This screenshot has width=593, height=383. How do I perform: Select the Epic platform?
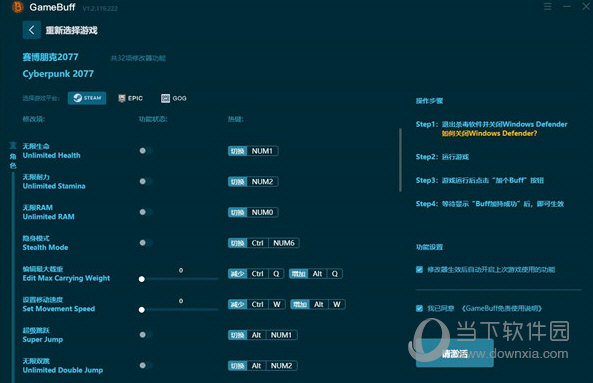click(130, 98)
